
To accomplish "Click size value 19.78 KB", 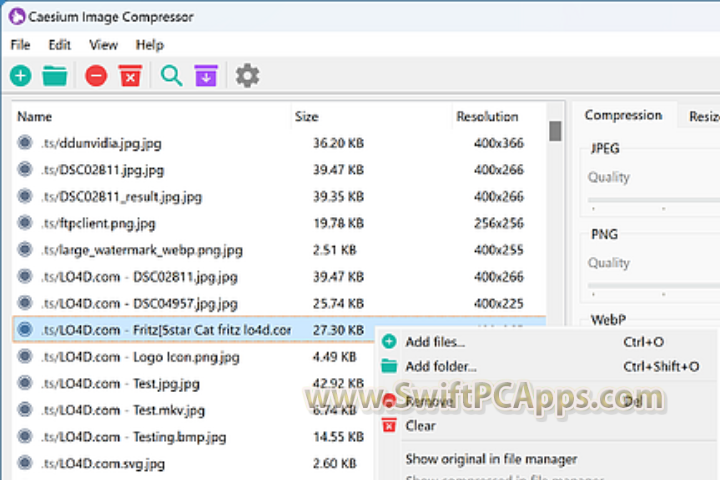I will [338, 223].
